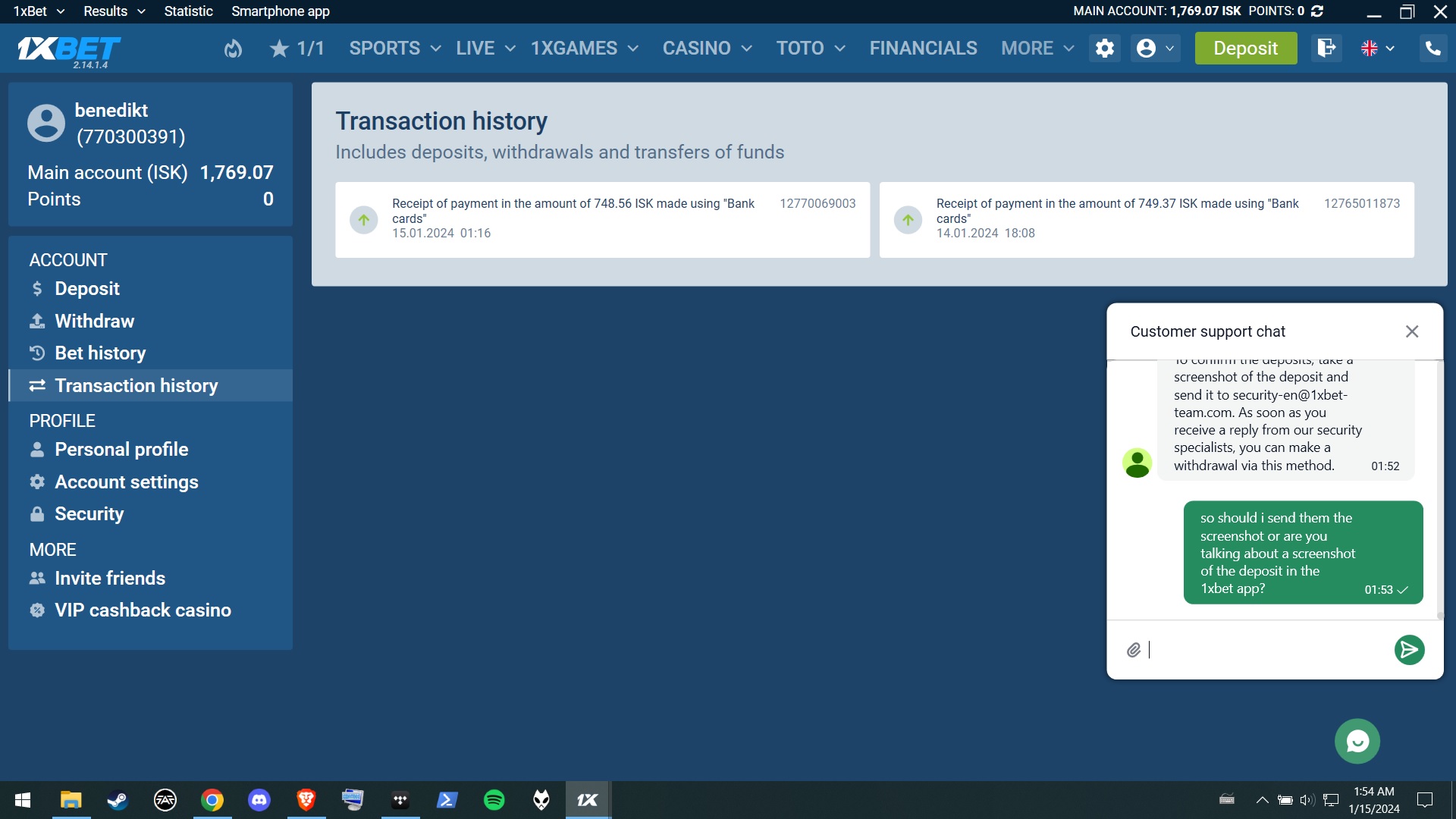Expand the MORE menu in navigation
This screenshot has width=1456, height=819.
(1037, 49)
